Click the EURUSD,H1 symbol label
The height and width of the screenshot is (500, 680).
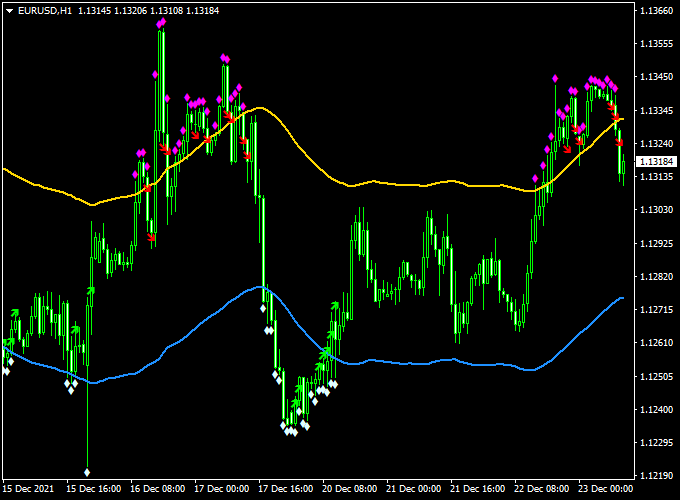pos(45,11)
